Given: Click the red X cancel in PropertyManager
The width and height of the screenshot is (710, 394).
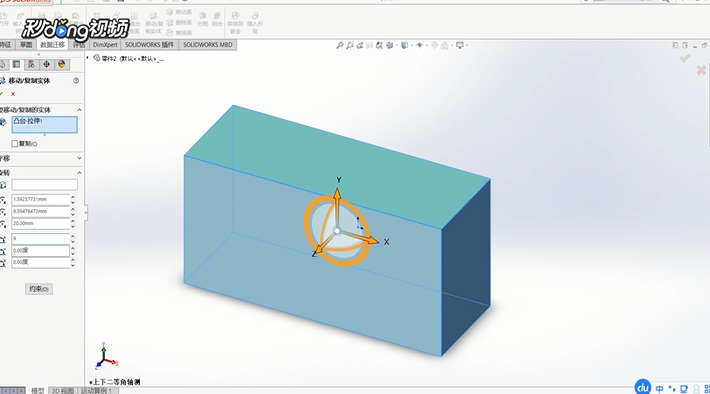Looking at the screenshot, I should (13, 94).
